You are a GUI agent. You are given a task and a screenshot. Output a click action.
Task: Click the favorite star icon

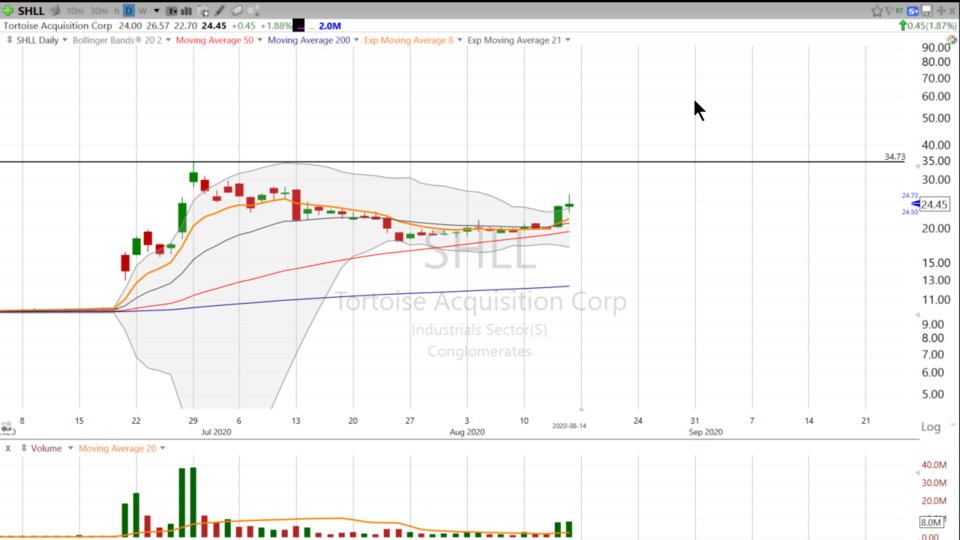[x=877, y=10]
